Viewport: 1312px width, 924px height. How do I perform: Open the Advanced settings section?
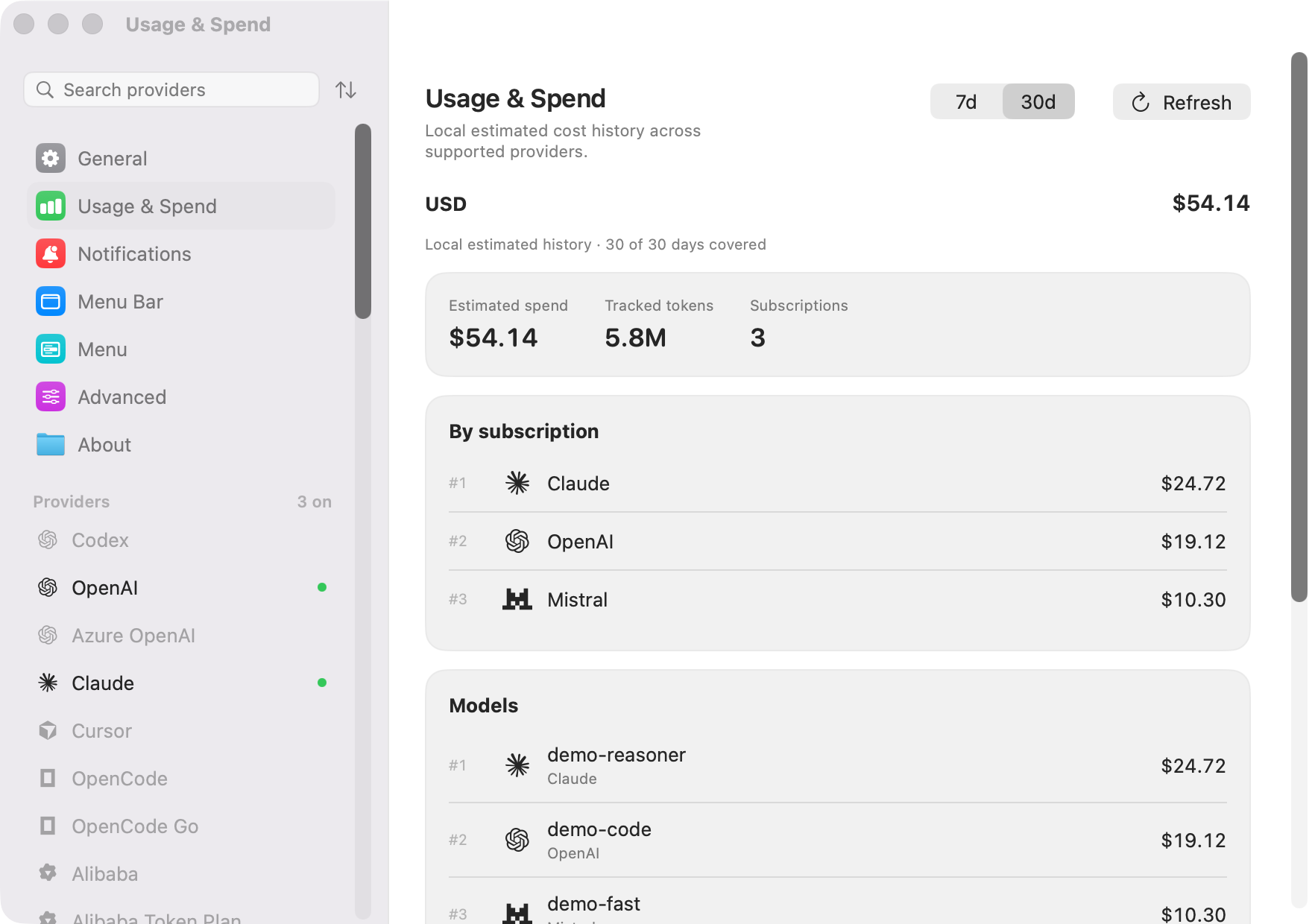(x=181, y=396)
